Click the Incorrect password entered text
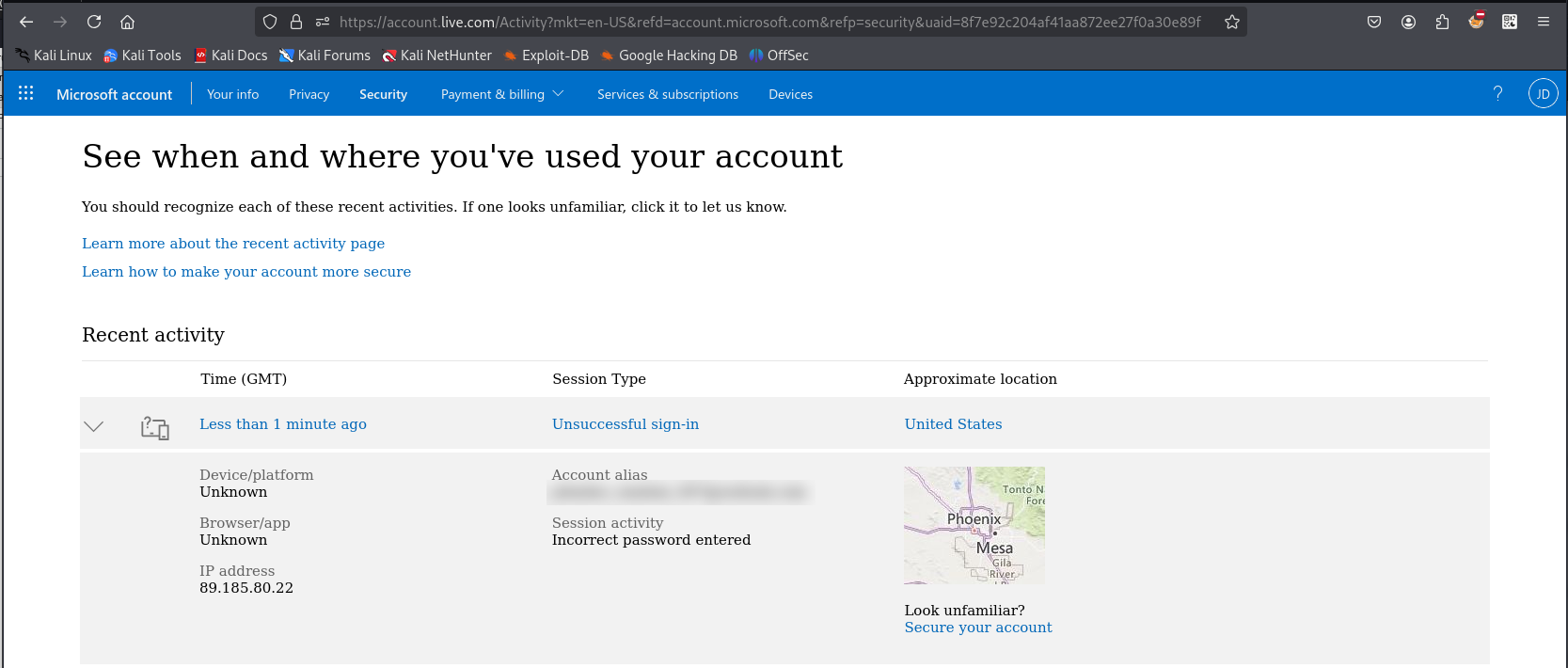1568x668 pixels. (x=651, y=540)
